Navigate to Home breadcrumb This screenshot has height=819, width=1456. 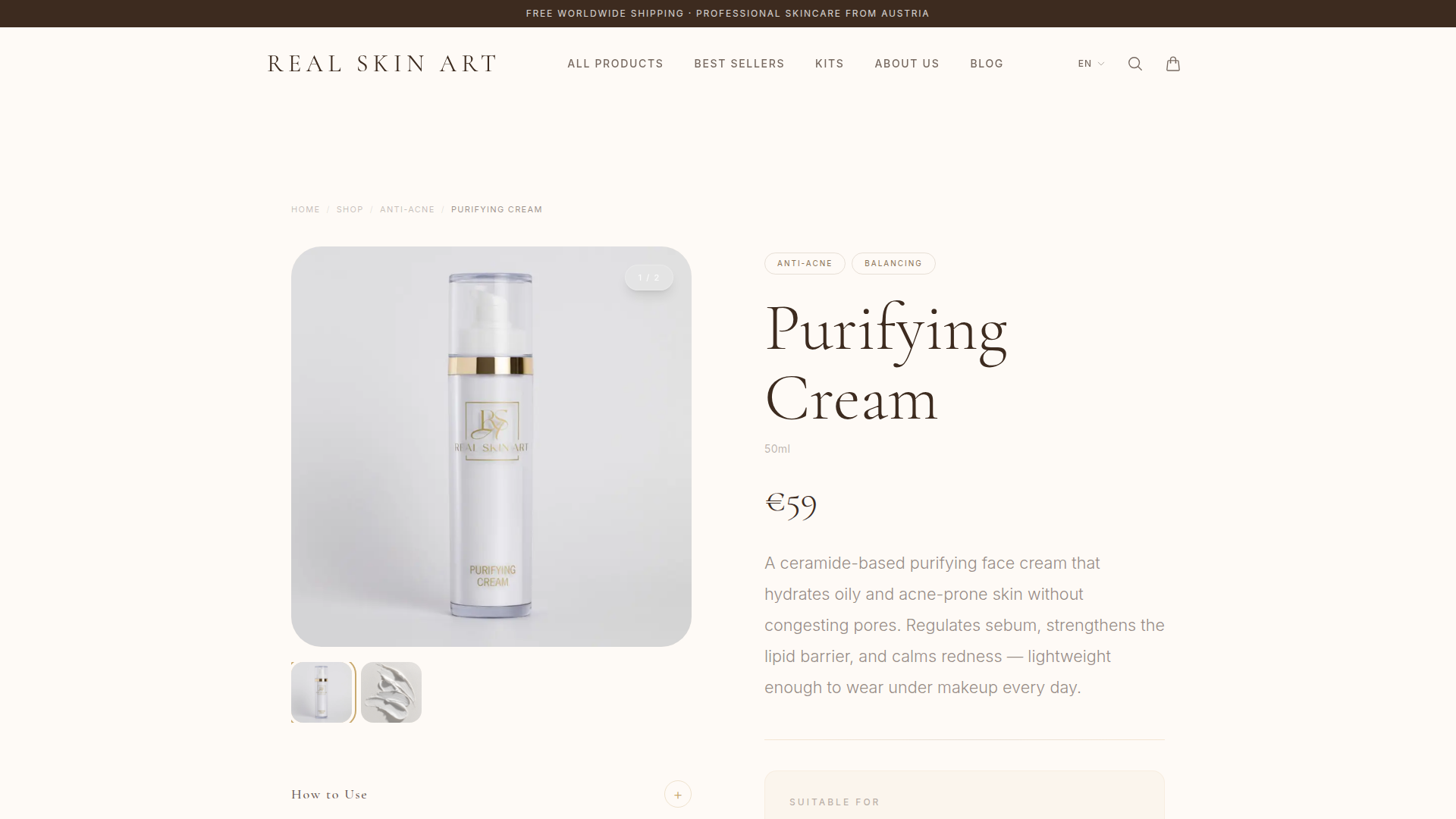(x=306, y=209)
